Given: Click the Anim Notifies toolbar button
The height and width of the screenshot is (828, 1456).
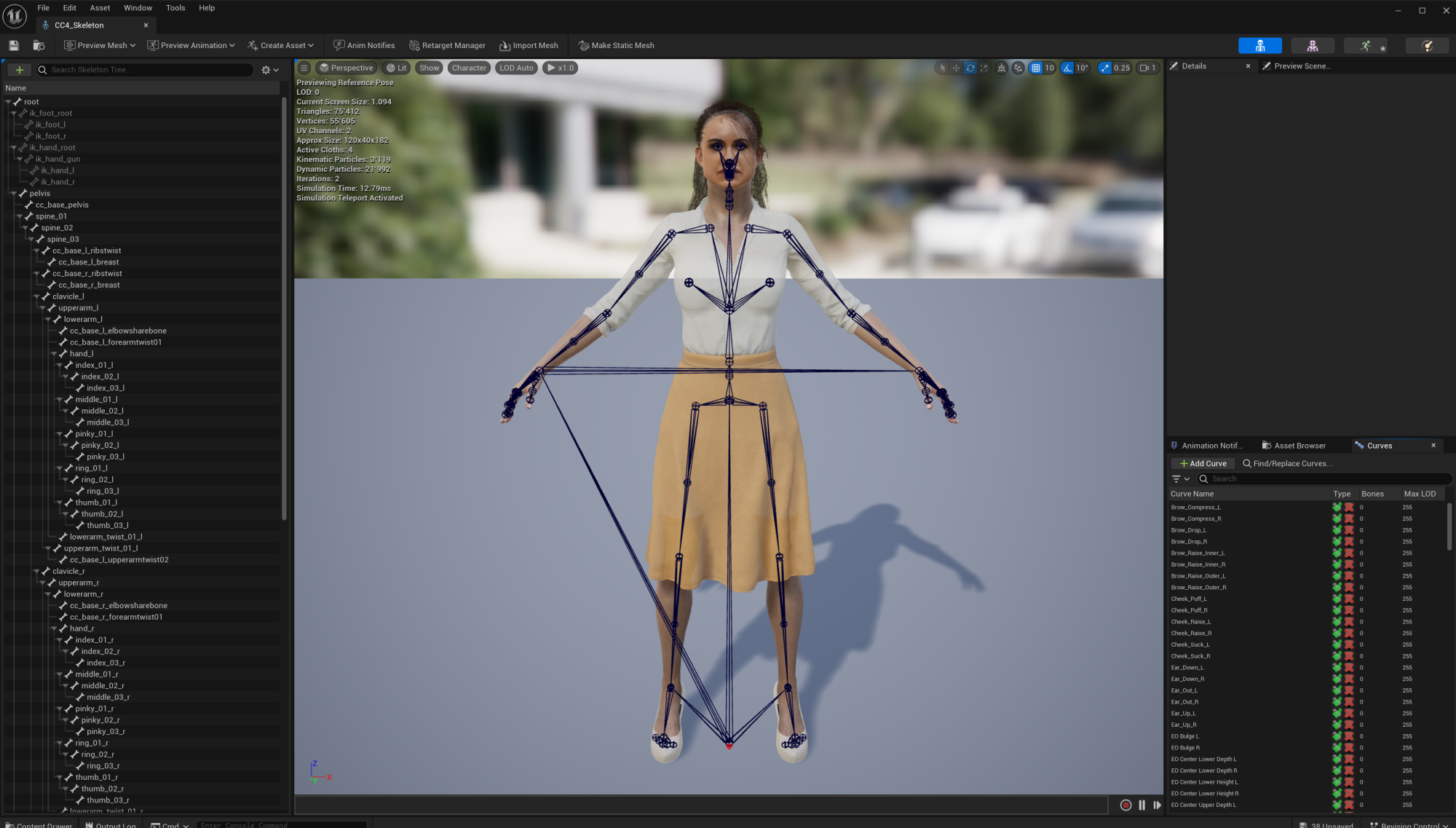Looking at the screenshot, I should point(364,45).
